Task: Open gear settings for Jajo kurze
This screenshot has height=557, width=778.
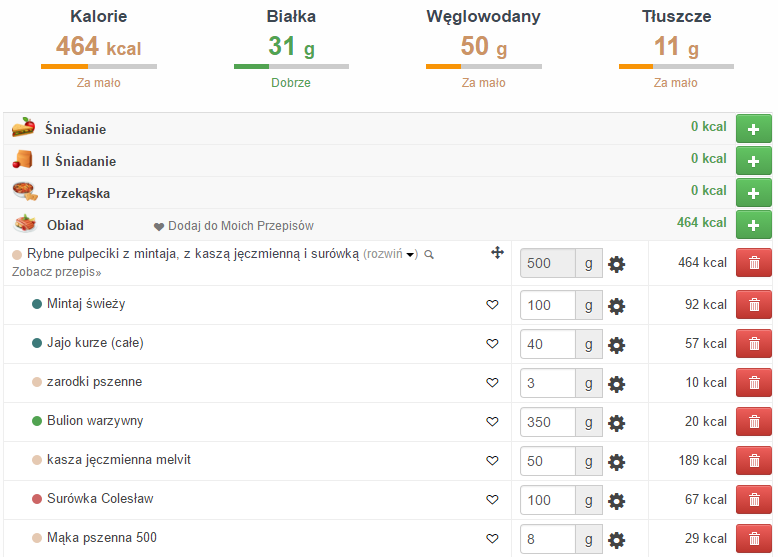Action: (617, 344)
